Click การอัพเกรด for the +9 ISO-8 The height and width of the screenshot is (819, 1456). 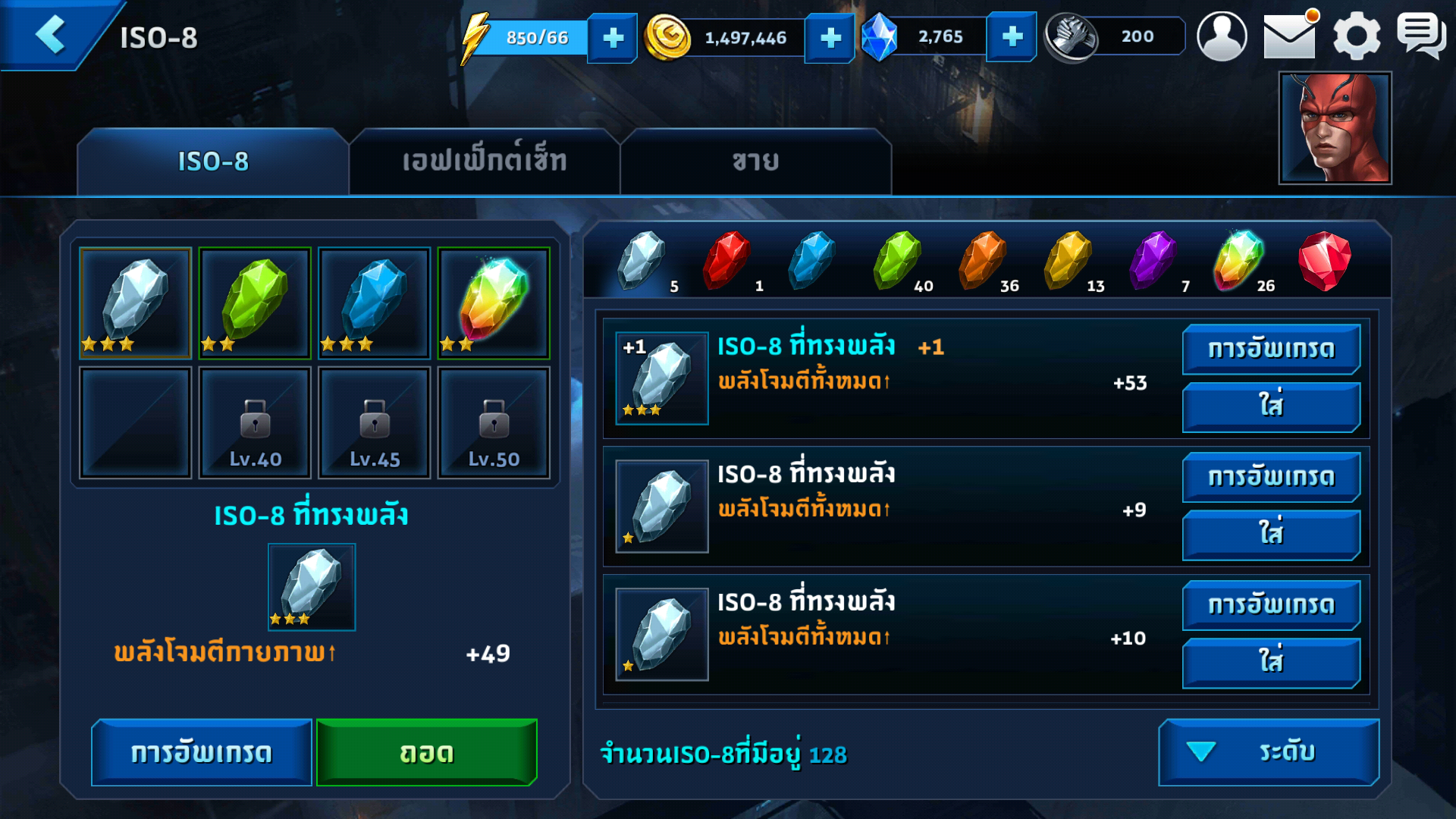(x=1271, y=477)
